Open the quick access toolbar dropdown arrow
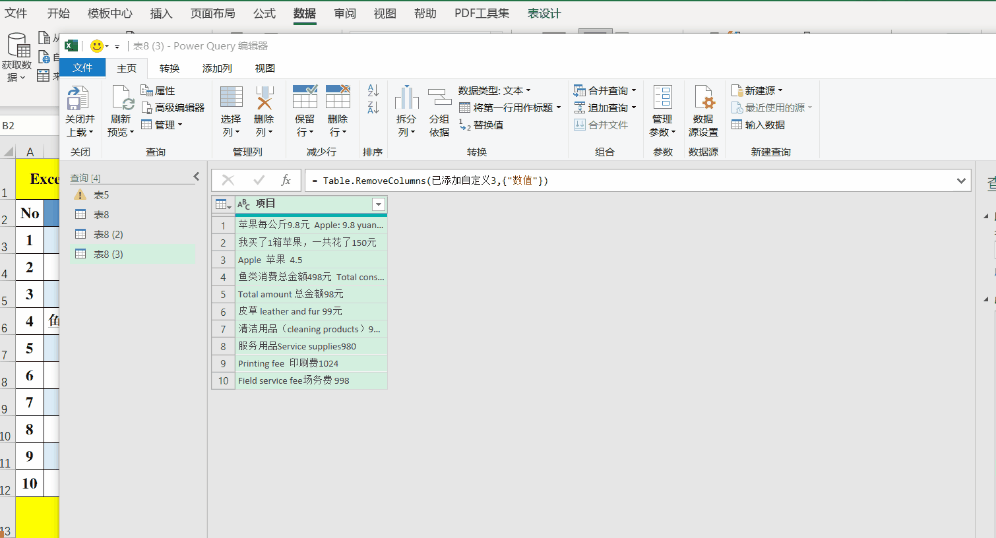This screenshot has height=538, width=996. click(117, 46)
